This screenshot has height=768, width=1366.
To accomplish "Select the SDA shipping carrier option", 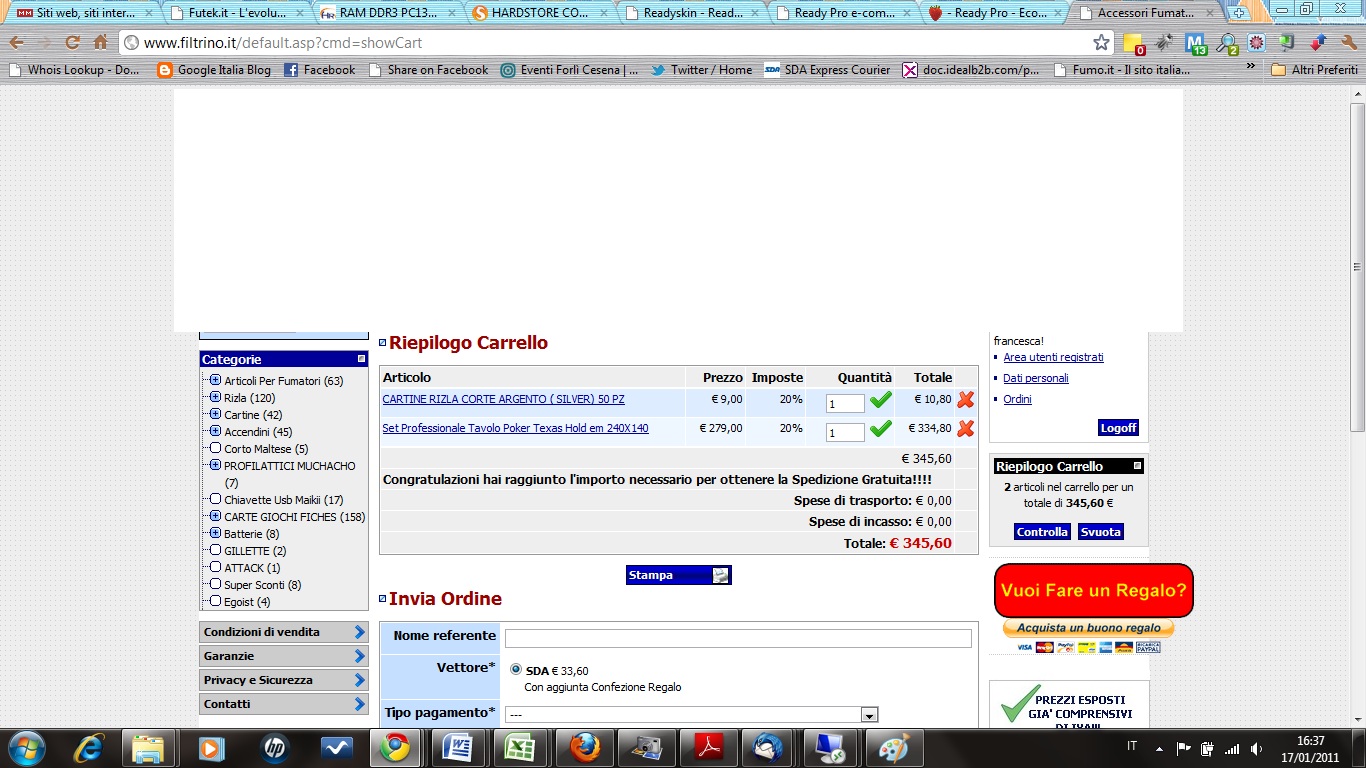I will coord(516,670).
